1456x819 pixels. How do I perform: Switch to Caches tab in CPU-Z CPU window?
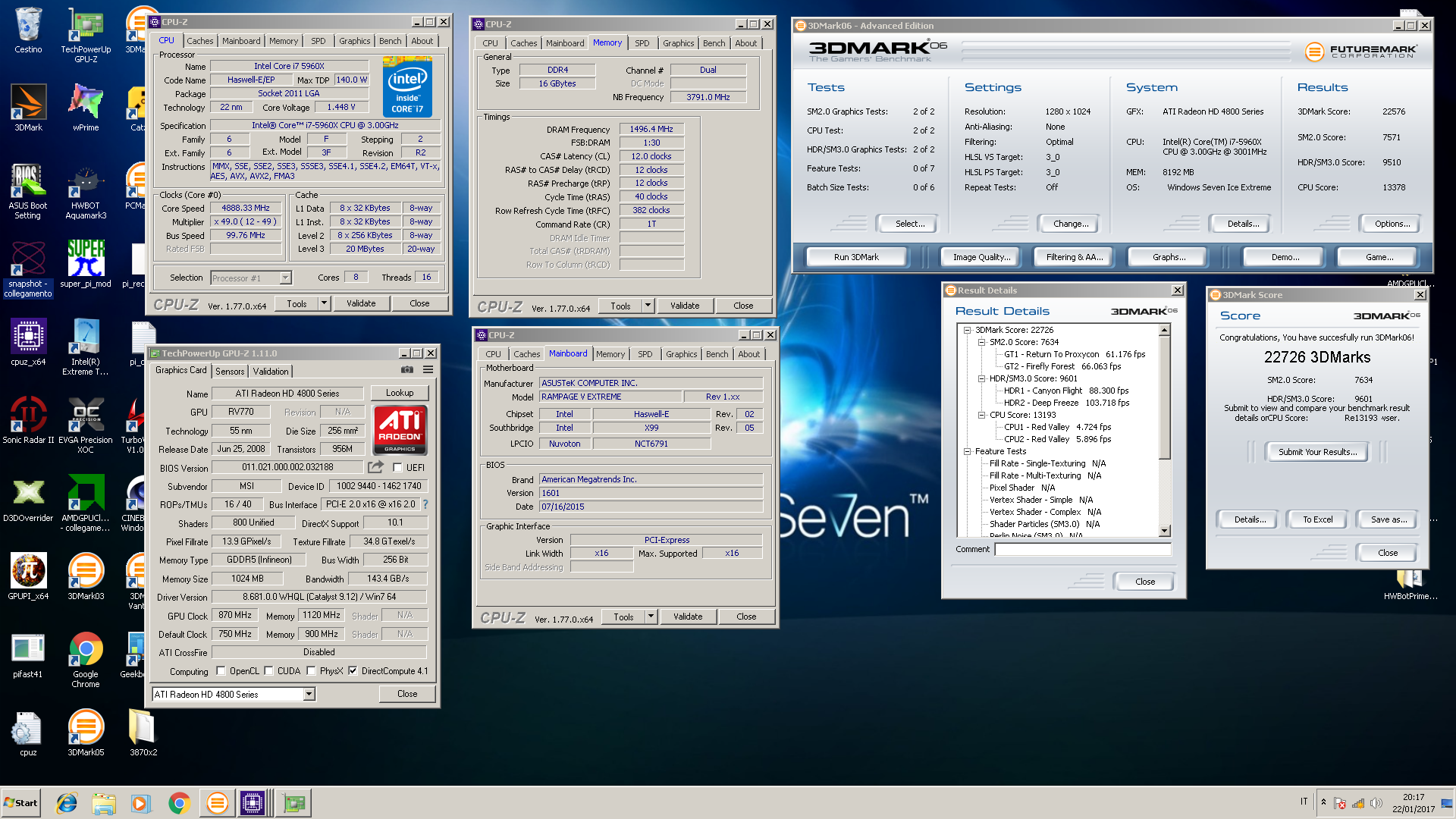[x=200, y=41]
